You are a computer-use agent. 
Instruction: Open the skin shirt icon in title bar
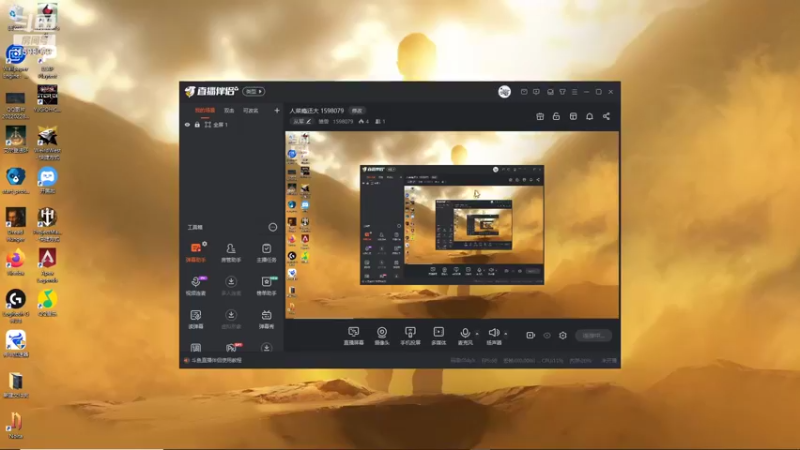562,92
